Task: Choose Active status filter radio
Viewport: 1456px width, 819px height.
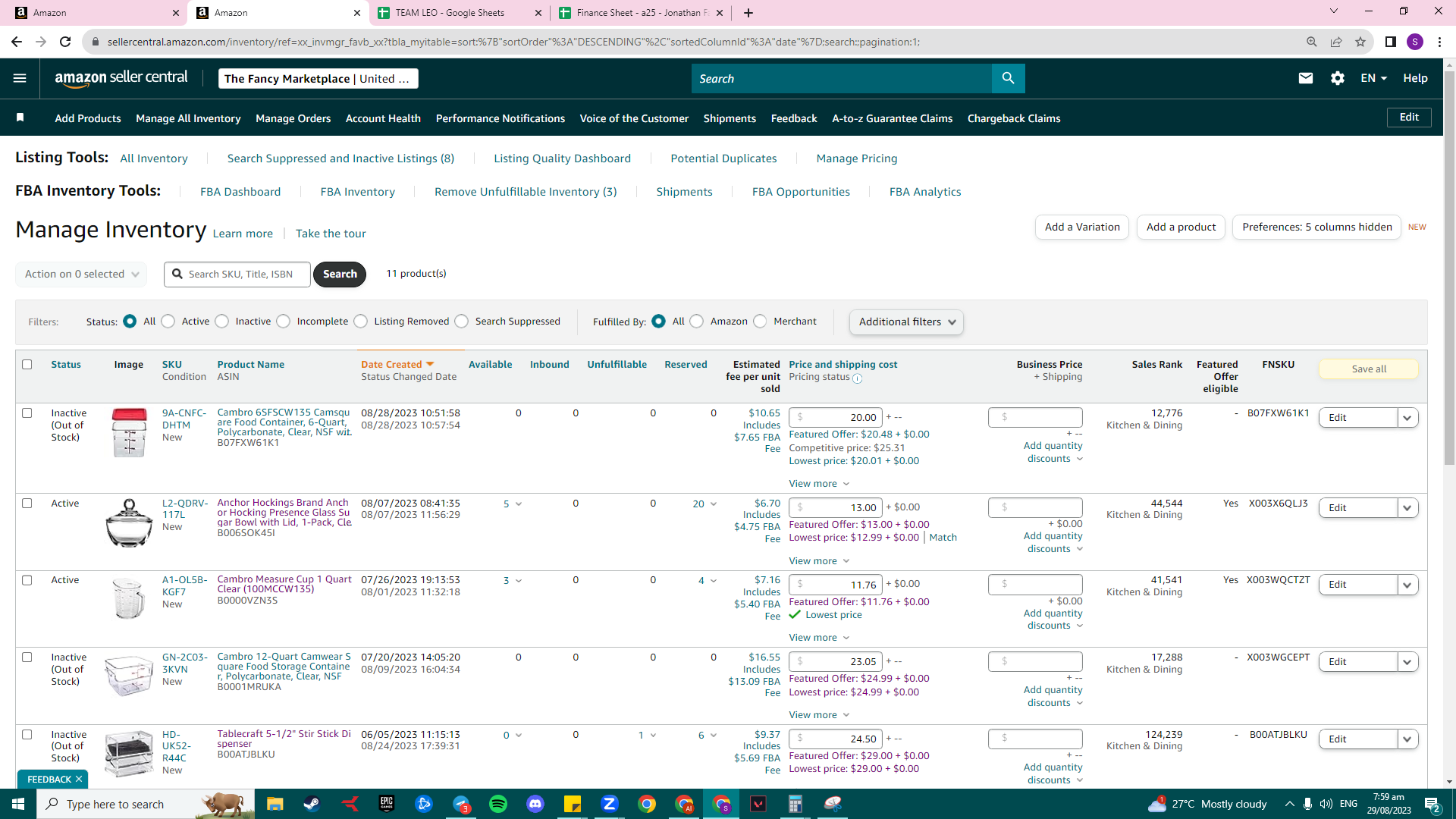Action: tap(168, 322)
